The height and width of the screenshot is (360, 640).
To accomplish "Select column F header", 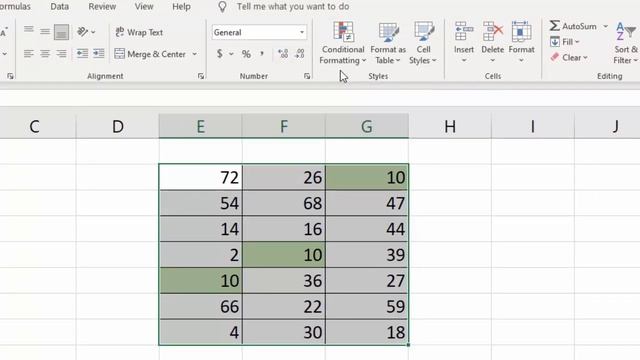I will point(284,127).
